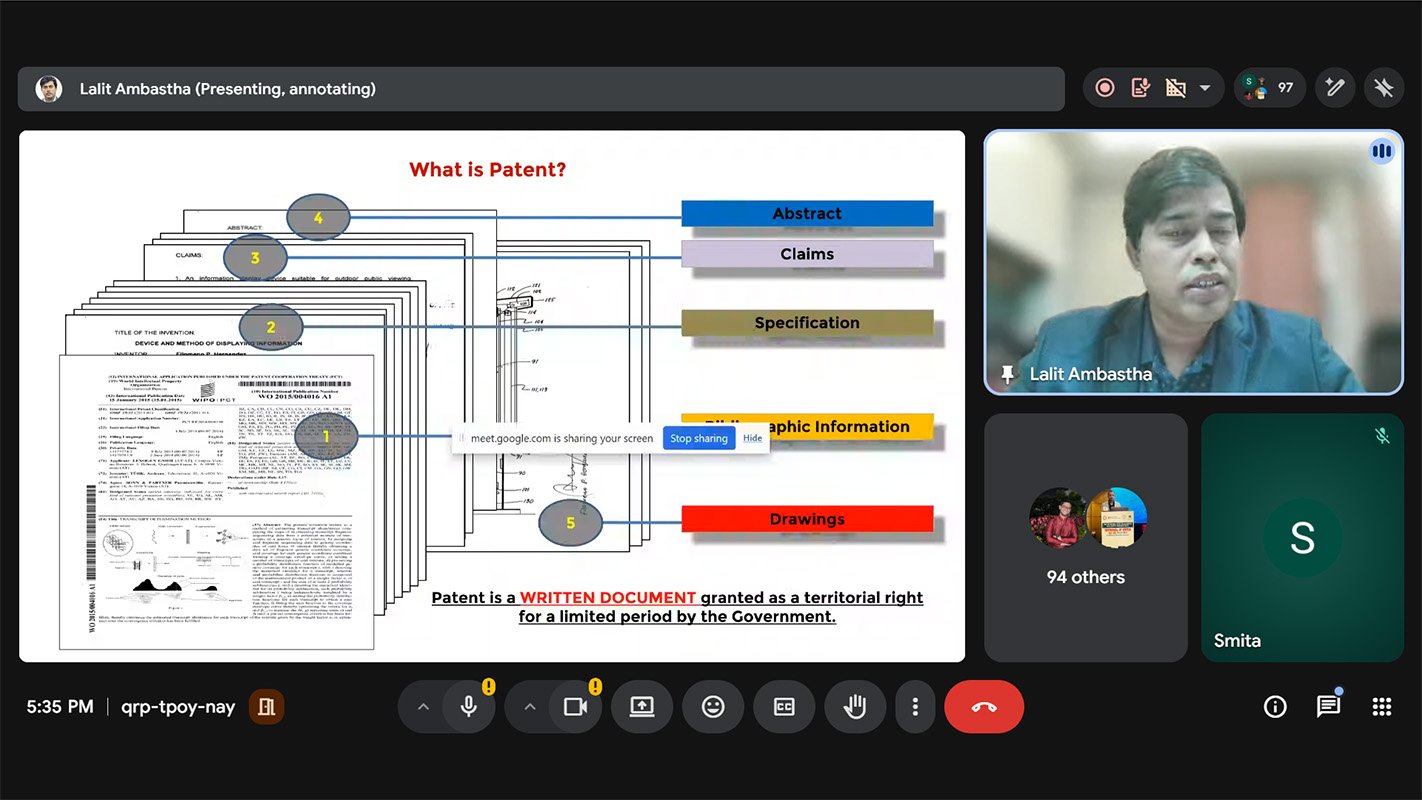Open meeting details info icon

pos(1275,707)
